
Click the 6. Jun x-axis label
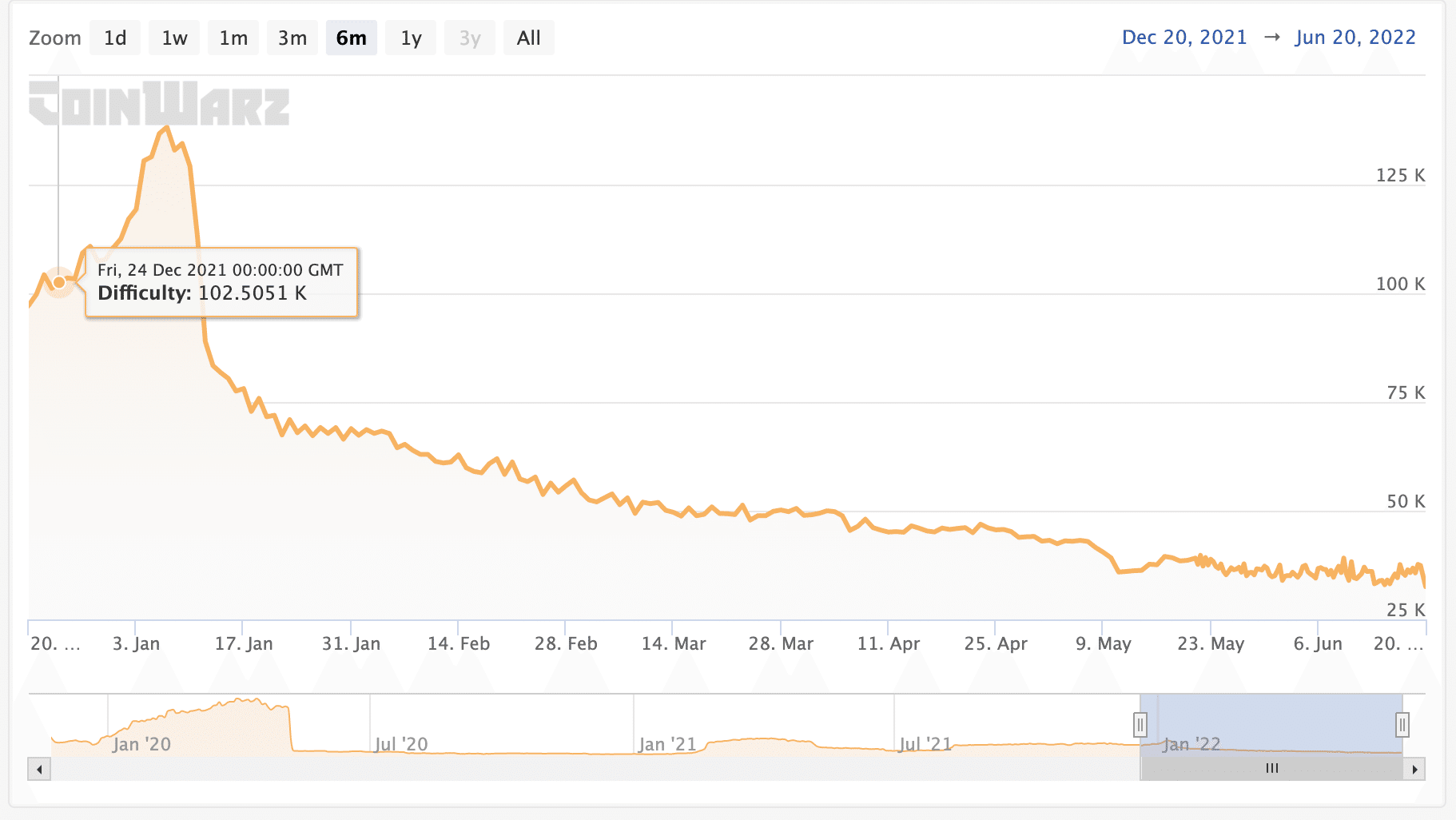1318,643
